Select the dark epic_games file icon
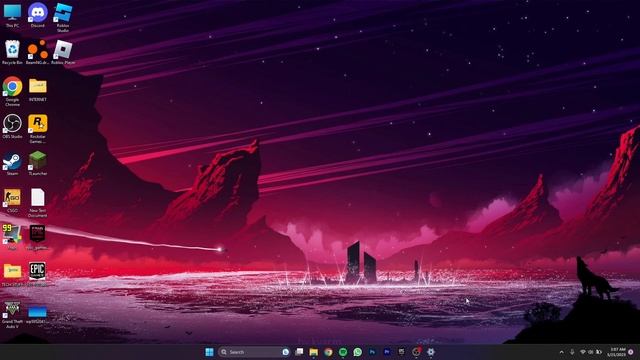 pyautogui.click(x=38, y=237)
